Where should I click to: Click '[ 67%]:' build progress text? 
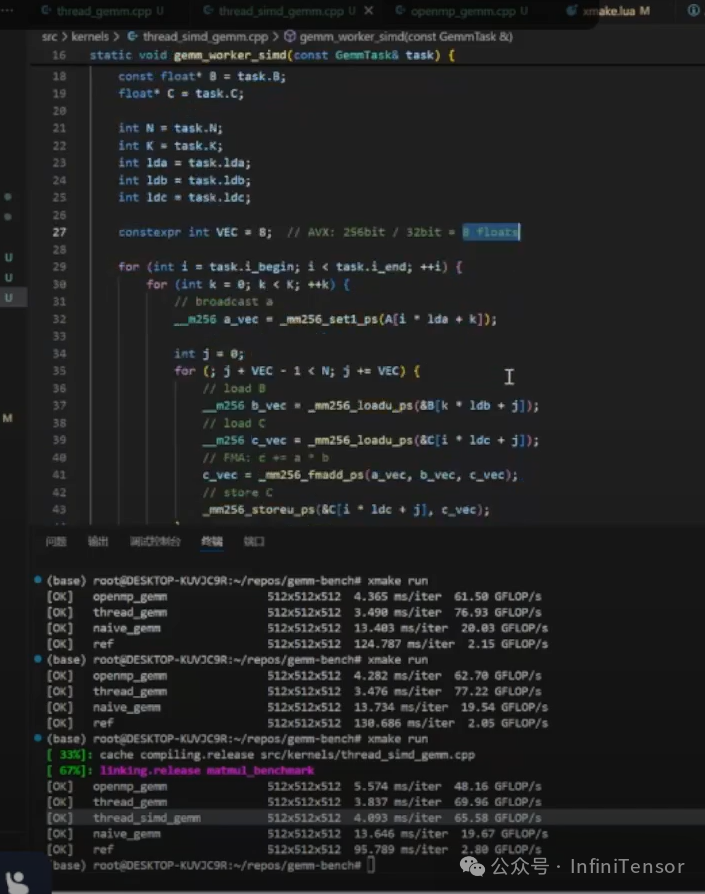70,770
